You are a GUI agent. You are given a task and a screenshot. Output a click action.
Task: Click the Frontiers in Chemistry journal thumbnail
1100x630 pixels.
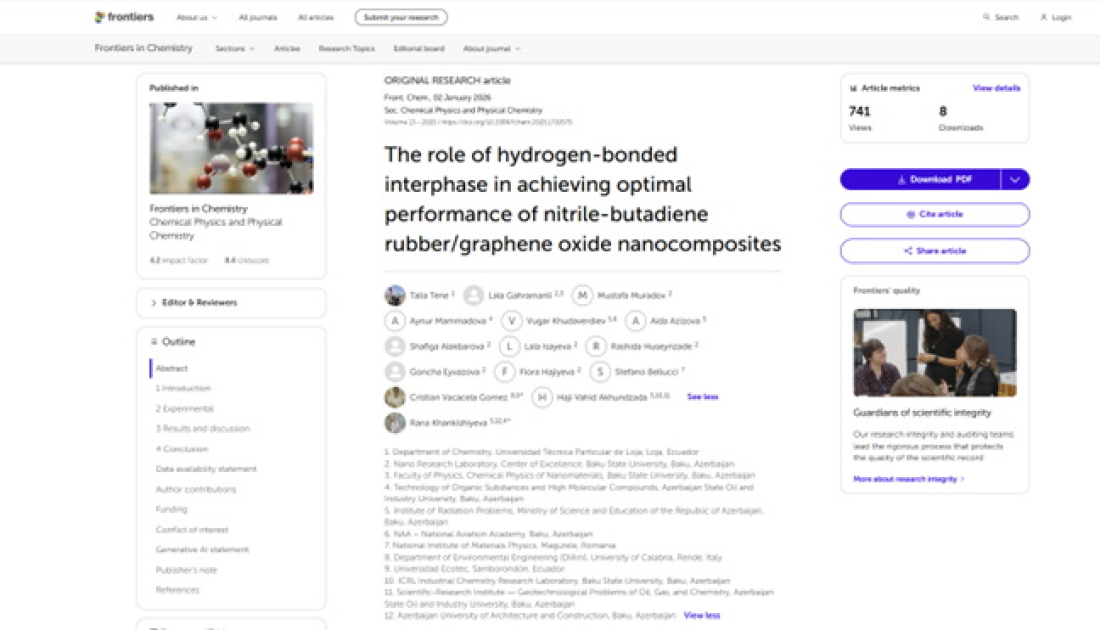pos(231,148)
